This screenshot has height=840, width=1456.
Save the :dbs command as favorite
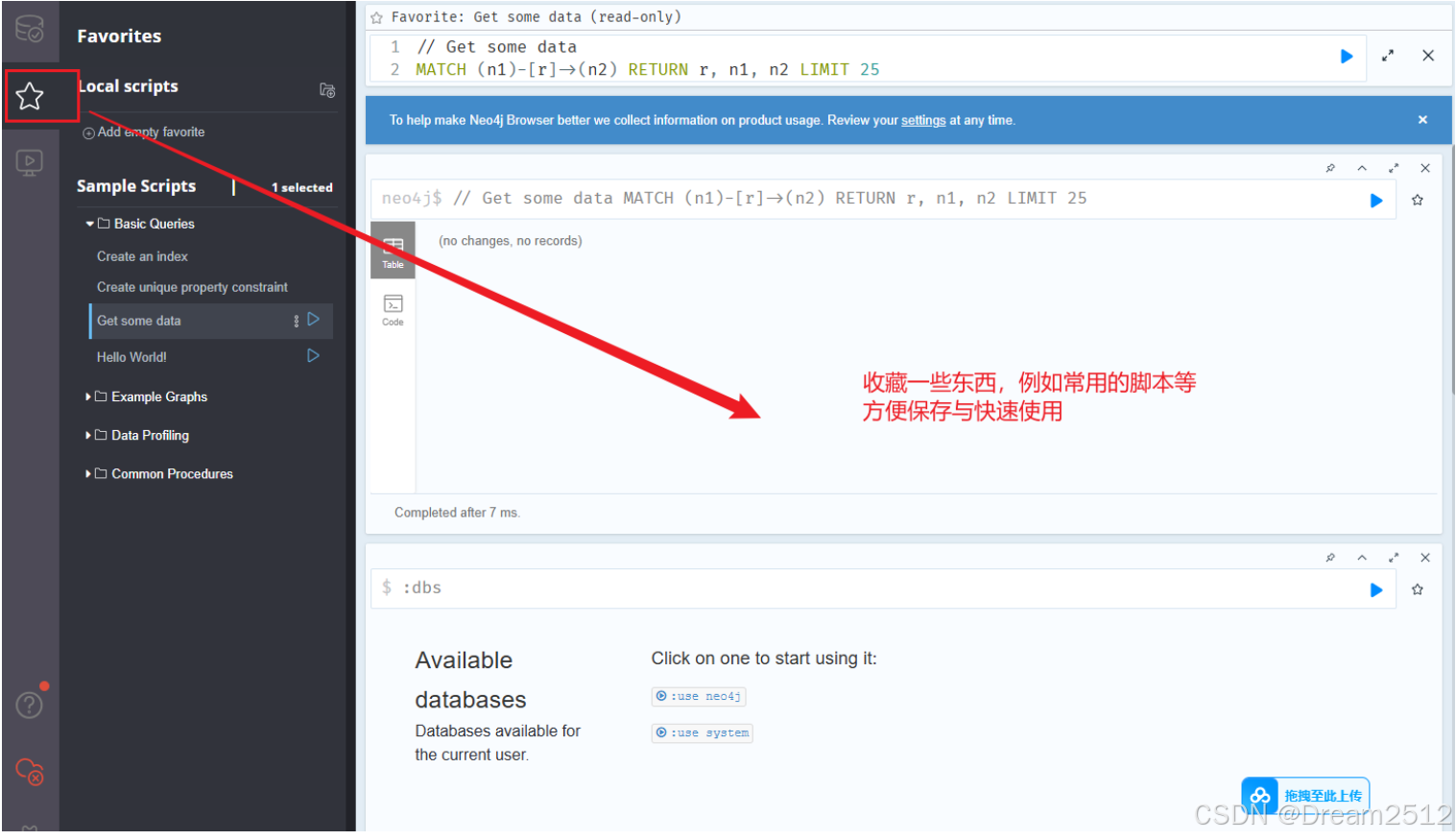coord(1418,589)
